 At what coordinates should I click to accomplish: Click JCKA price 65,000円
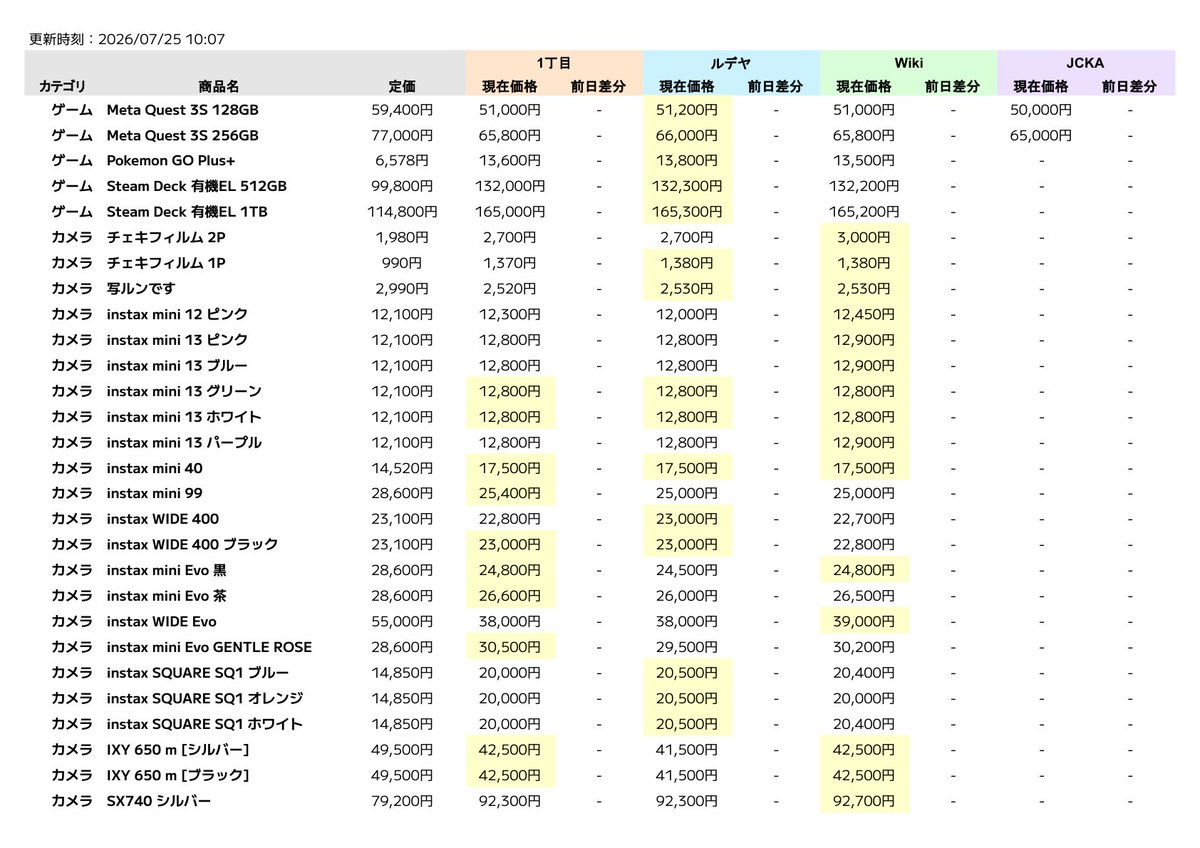1041,135
